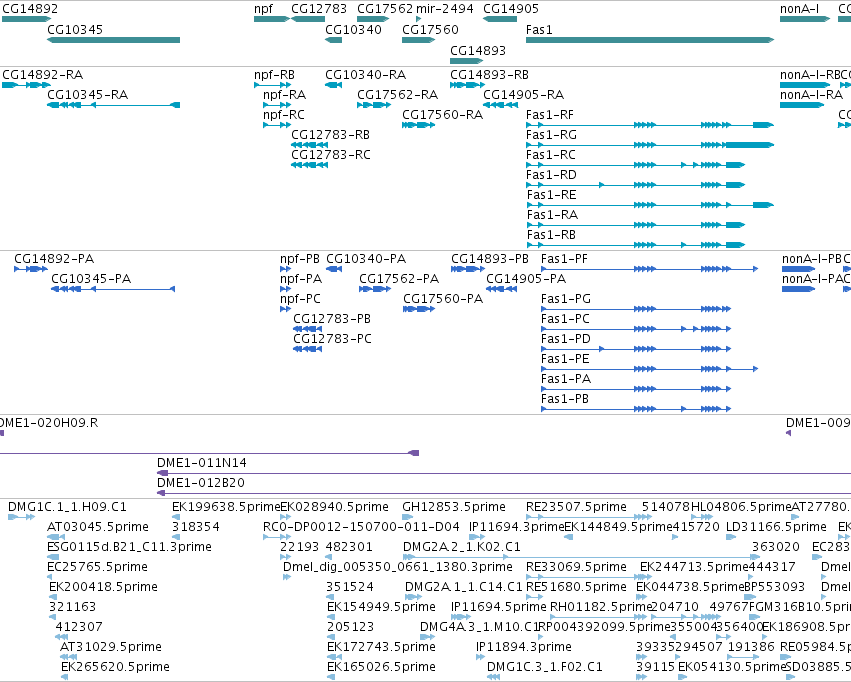Open the EK154949.5prime EST label
The width and height of the screenshot is (851, 682).
point(382,606)
